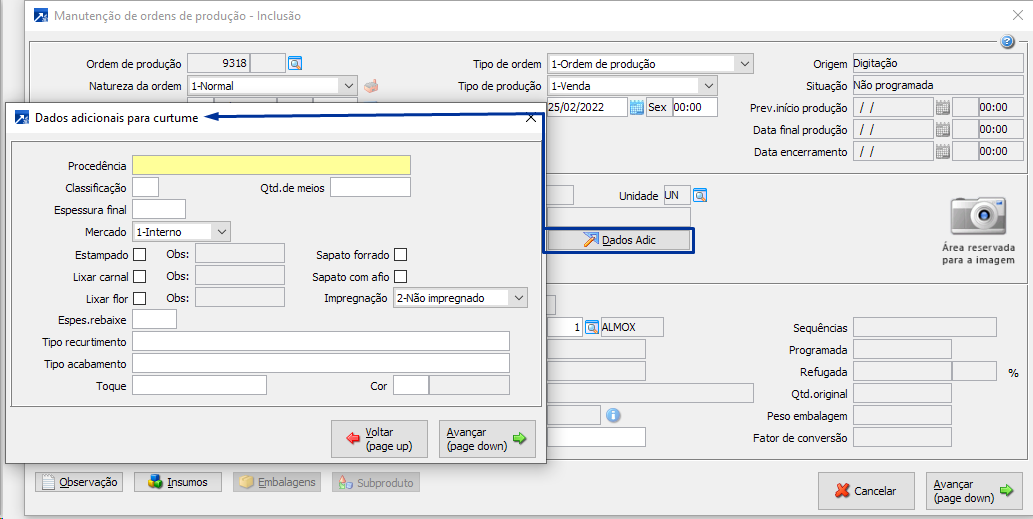Close the Dados adicionais para curtume dialog
This screenshot has width=1033, height=519.
tap(531, 118)
